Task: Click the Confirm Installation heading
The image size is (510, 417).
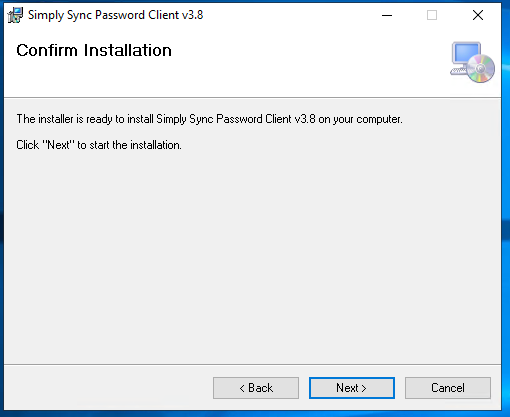Action: point(94,51)
